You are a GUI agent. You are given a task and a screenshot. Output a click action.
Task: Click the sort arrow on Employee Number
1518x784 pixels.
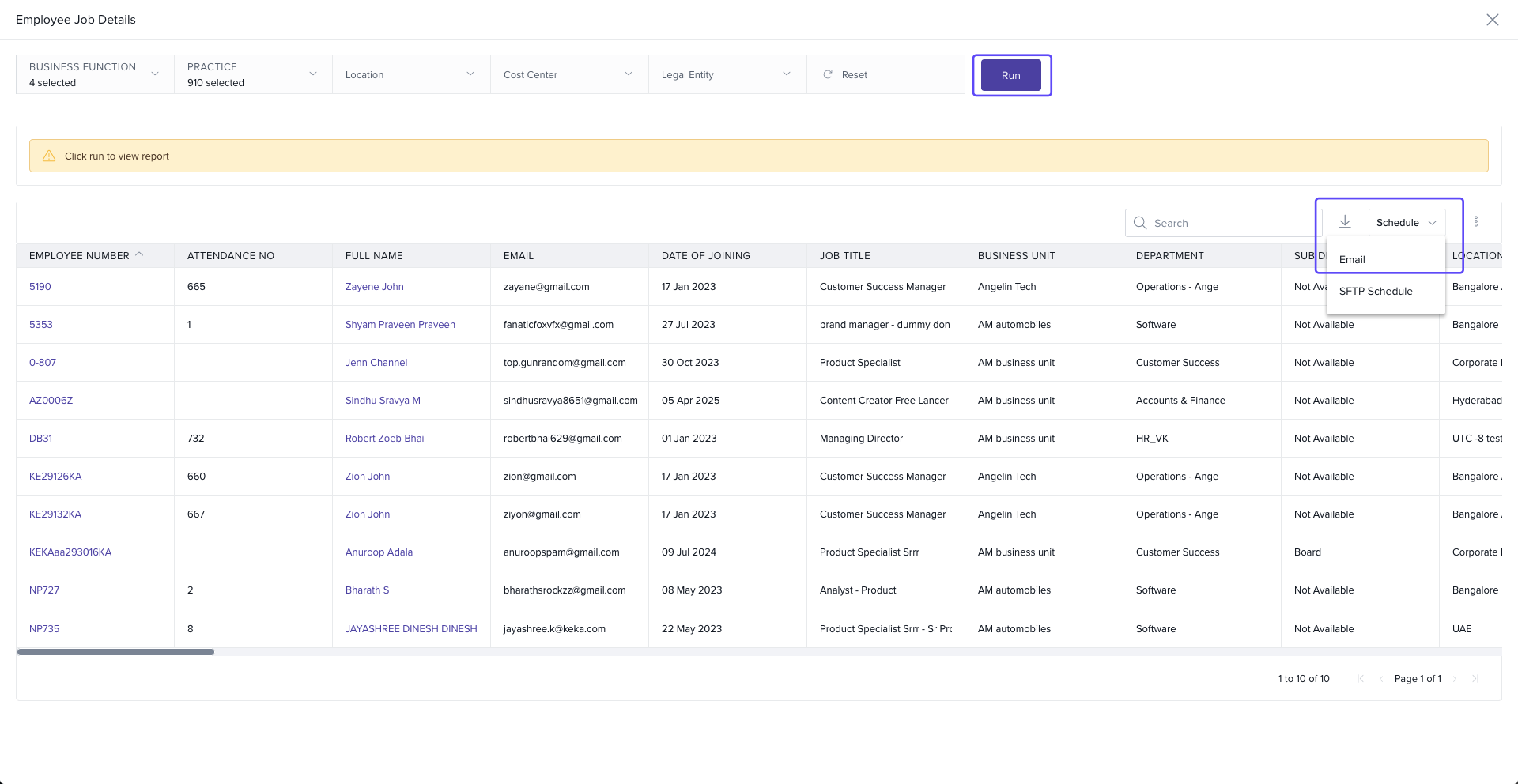click(x=140, y=254)
